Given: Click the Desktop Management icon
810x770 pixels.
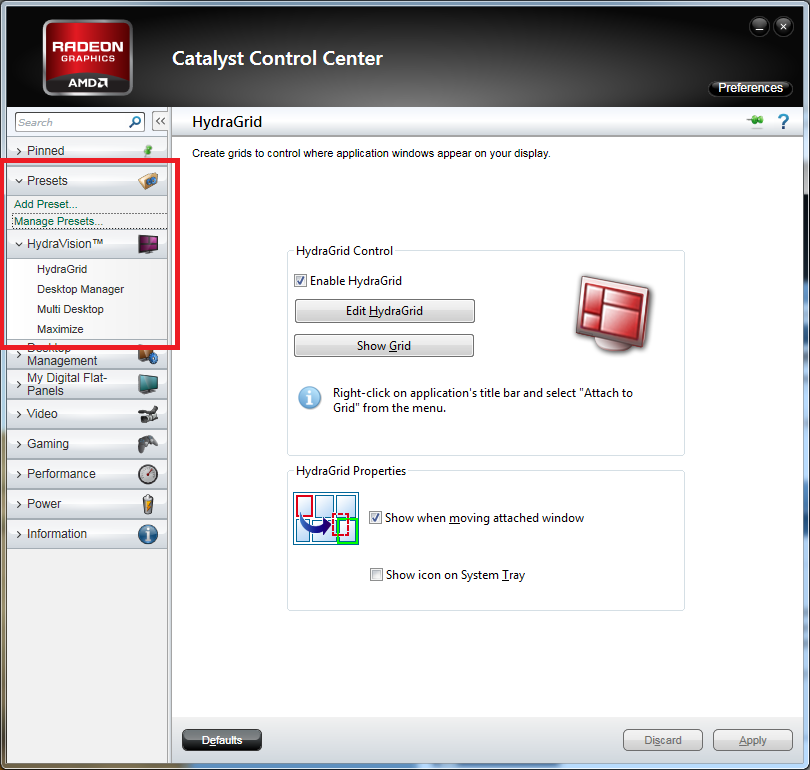Looking at the screenshot, I should coord(148,355).
